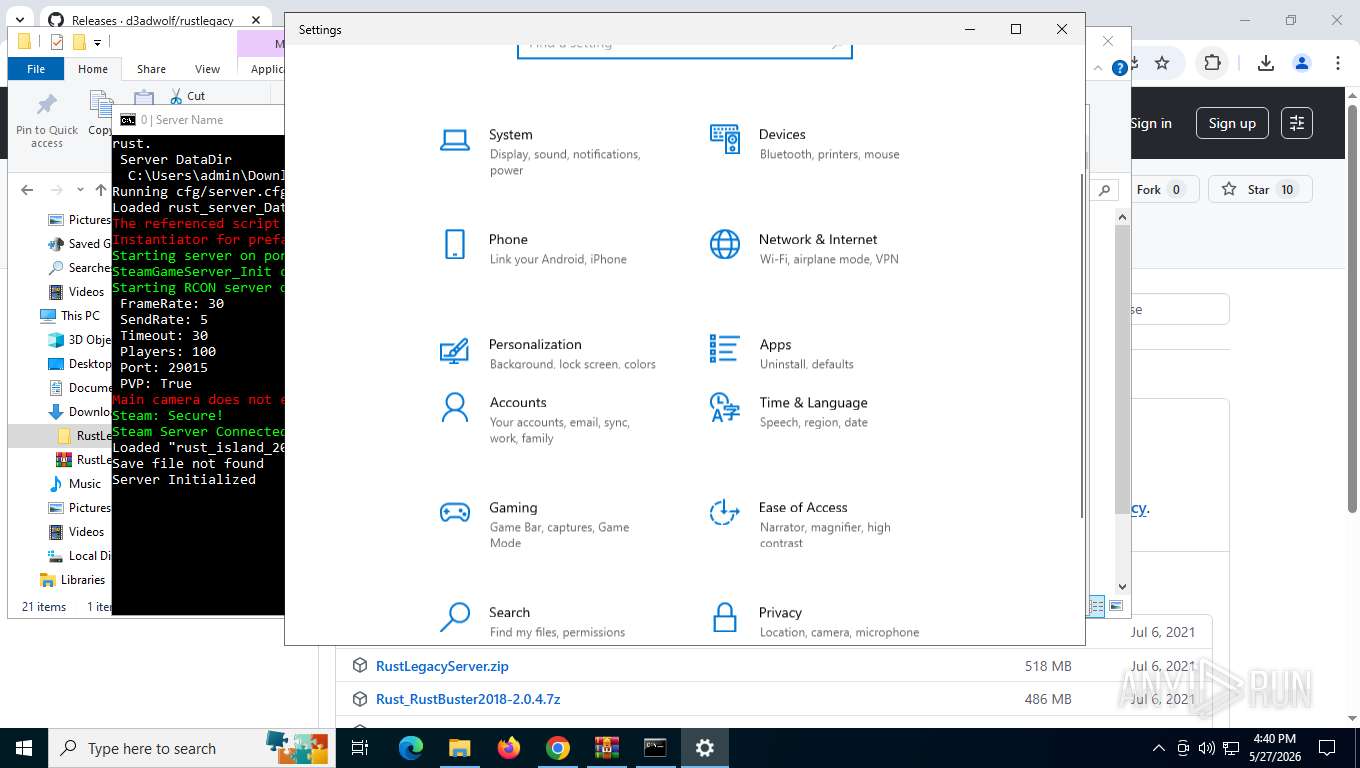
Task: Click the taskbar search box
Action: click(194, 748)
